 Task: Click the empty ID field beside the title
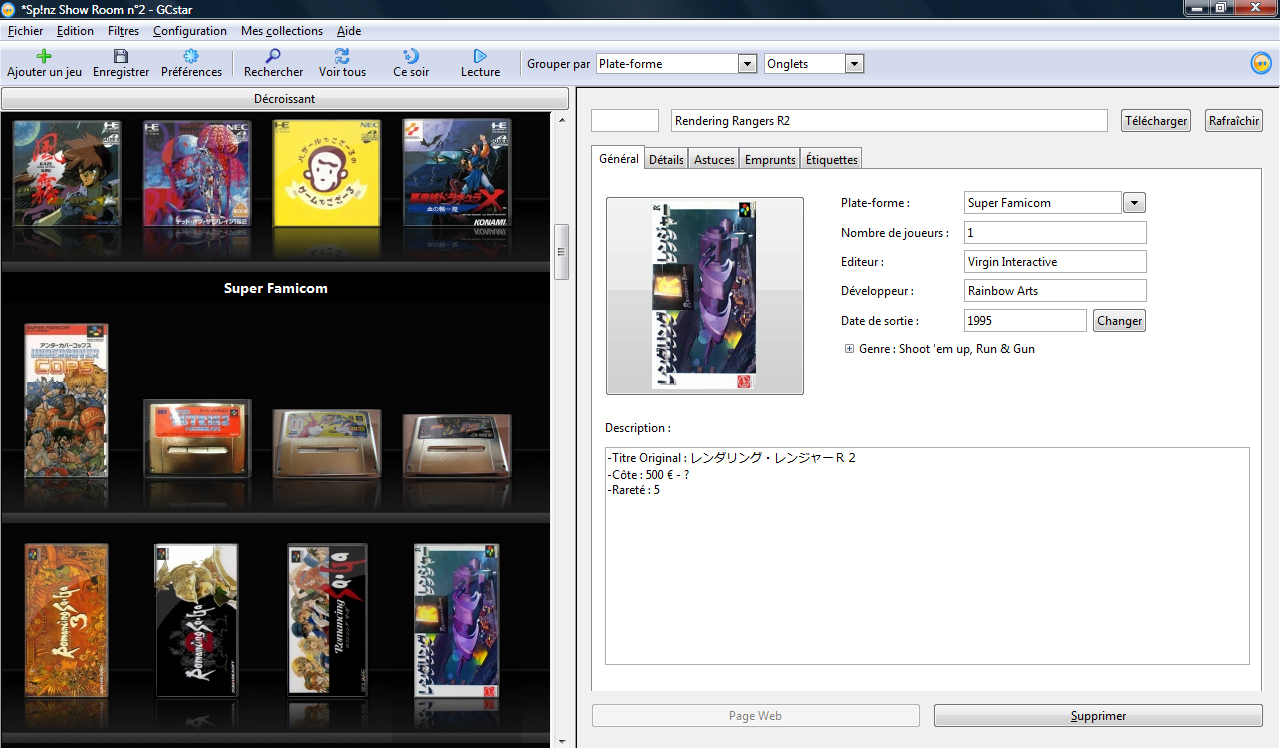tap(625, 120)
